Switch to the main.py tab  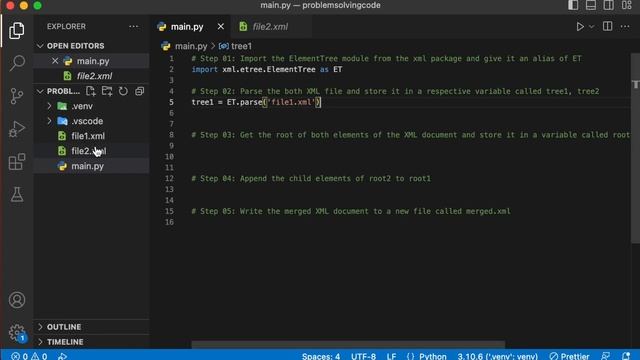click(x=187, y=27)
